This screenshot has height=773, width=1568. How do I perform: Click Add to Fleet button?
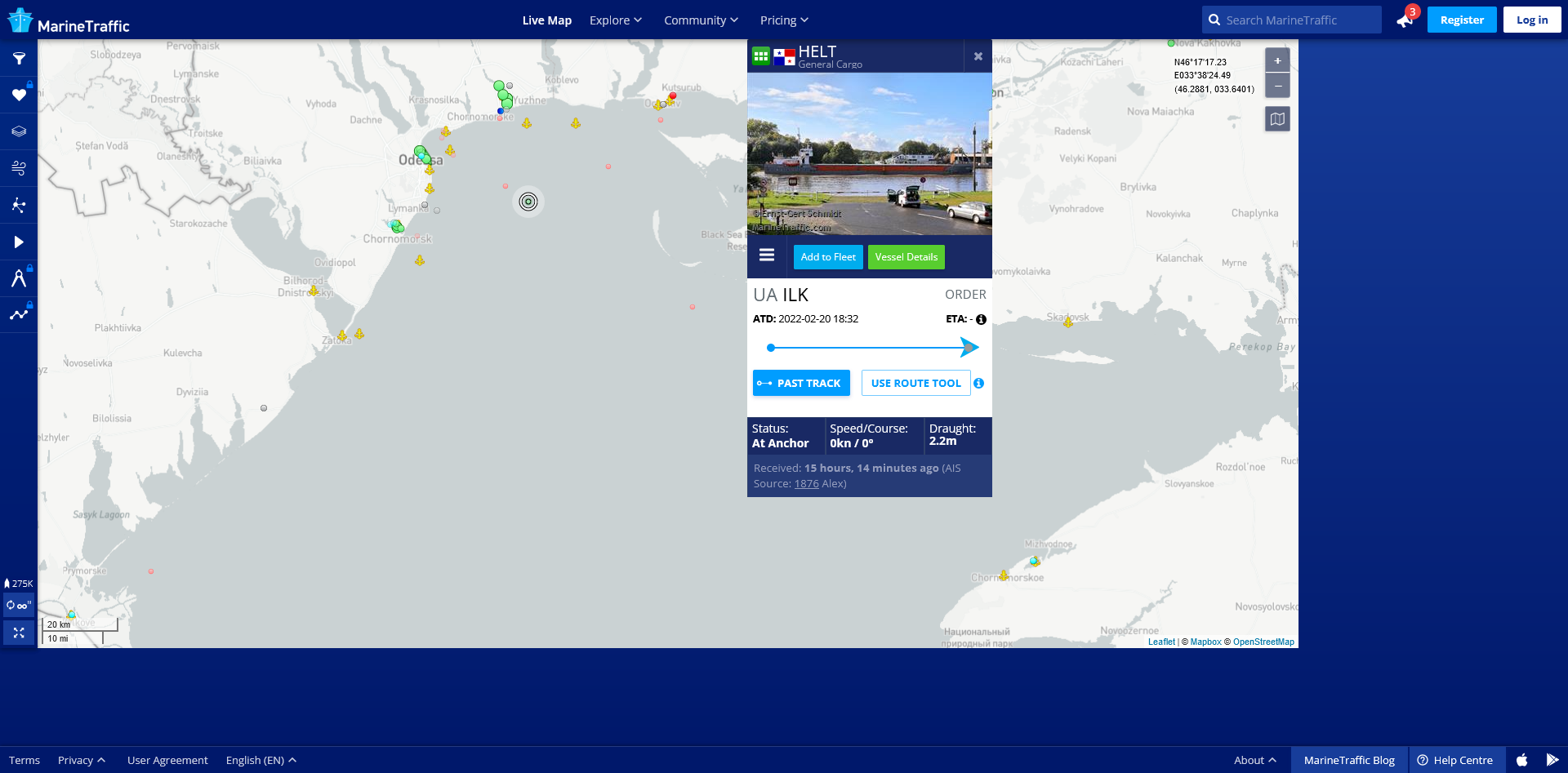[828, 257]
